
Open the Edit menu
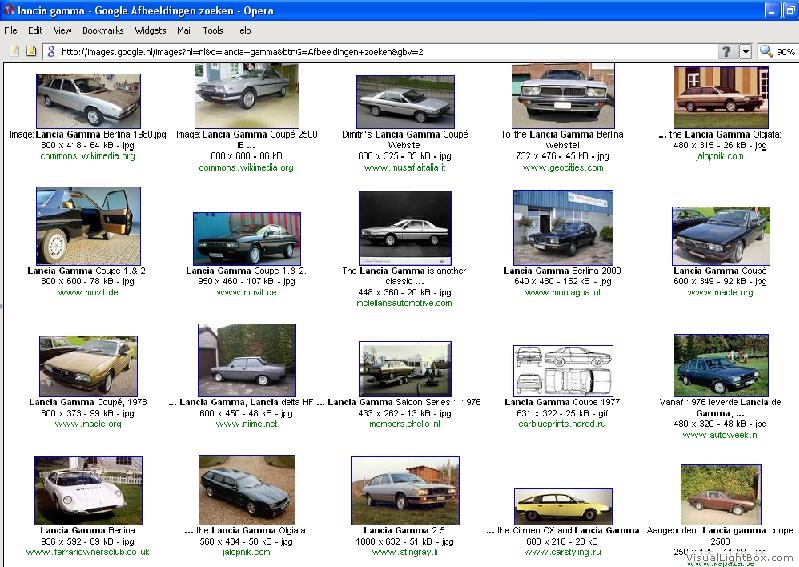(35, 31)
